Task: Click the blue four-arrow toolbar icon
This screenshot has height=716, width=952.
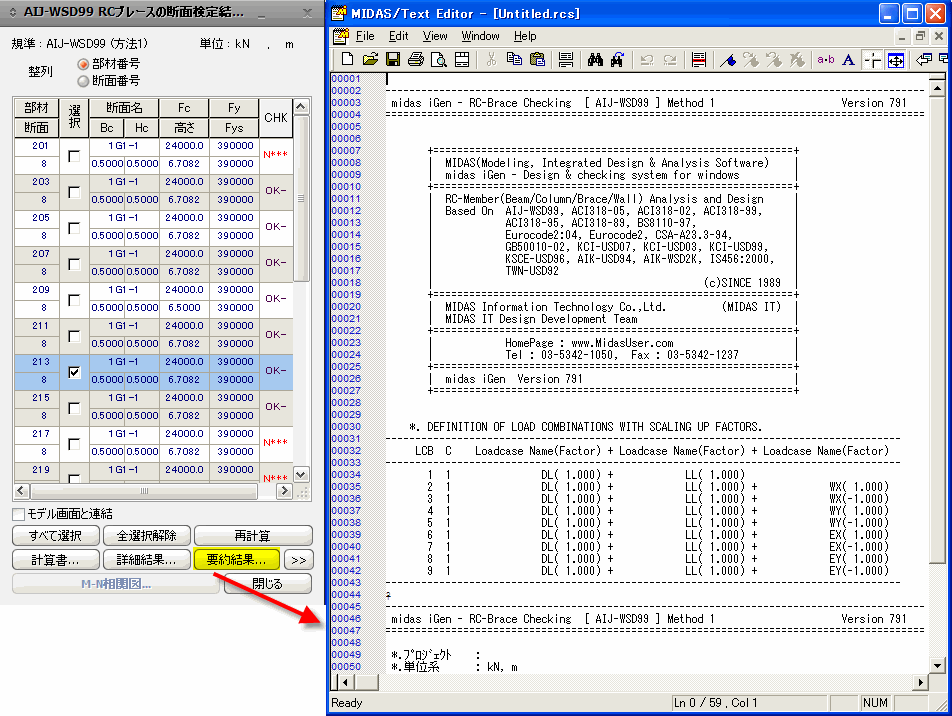Action: point(896,60)
